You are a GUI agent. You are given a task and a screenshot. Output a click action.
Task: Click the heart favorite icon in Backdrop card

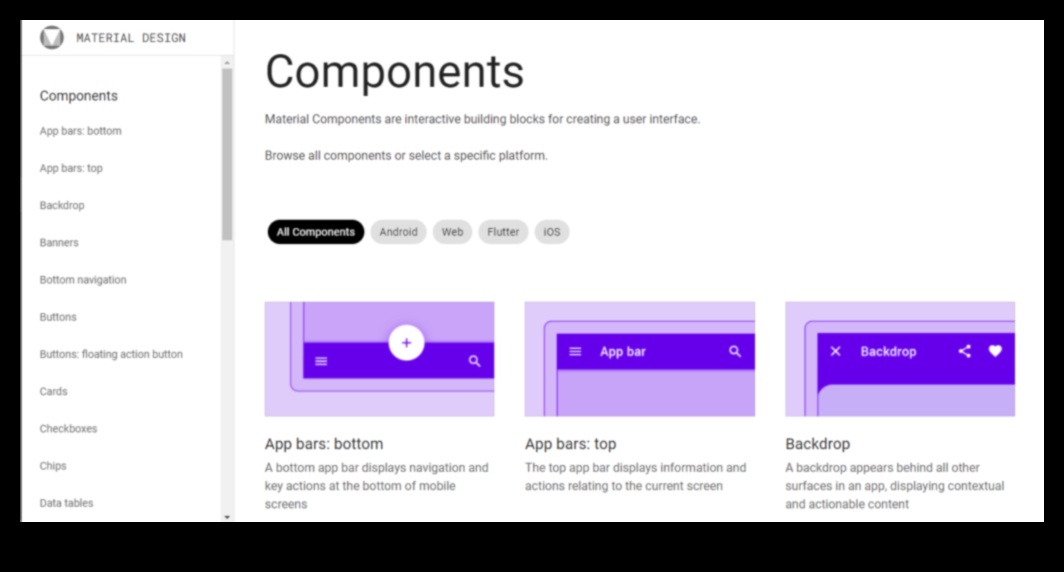point(995,351)
